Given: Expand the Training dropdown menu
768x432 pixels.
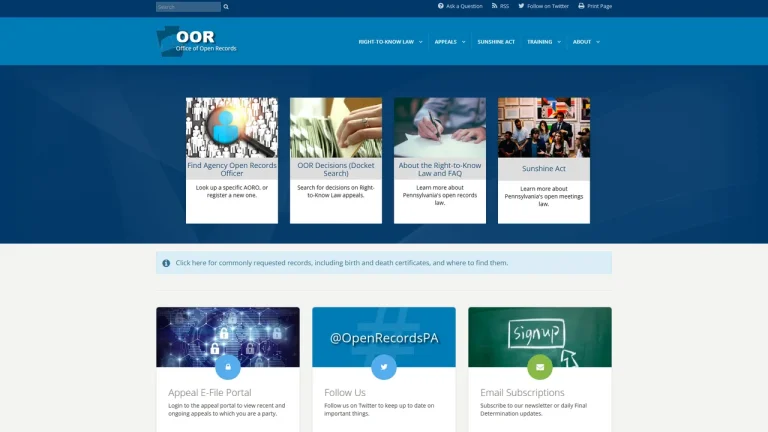Looking at the screenshot, I should (544, 42).
